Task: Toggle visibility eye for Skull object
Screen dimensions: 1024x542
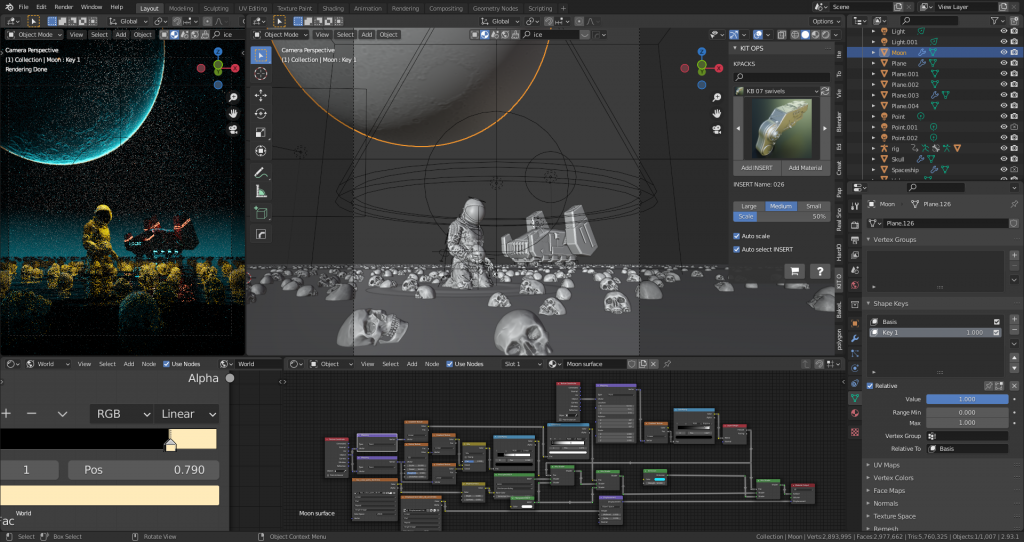Action: click(1003, 159)
